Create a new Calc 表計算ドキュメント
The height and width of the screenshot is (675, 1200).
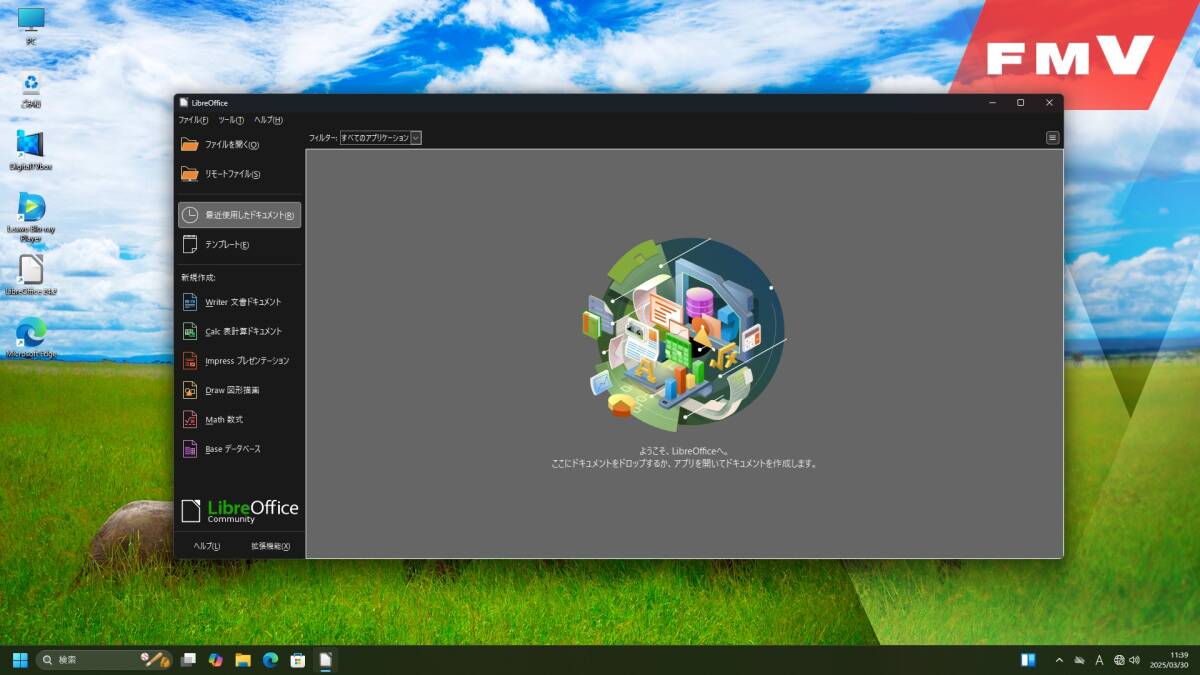point(239,331)
